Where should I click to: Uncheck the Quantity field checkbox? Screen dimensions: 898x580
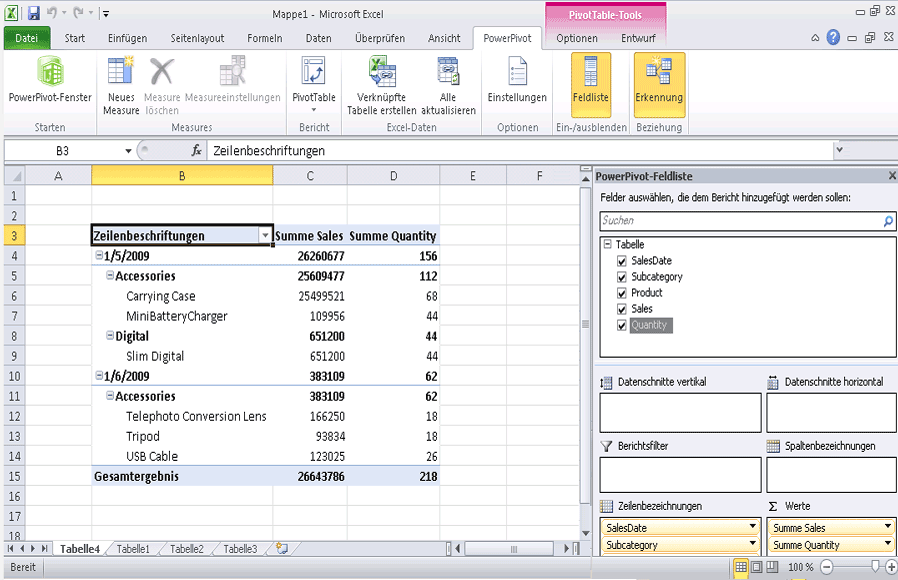click(621, 325)
